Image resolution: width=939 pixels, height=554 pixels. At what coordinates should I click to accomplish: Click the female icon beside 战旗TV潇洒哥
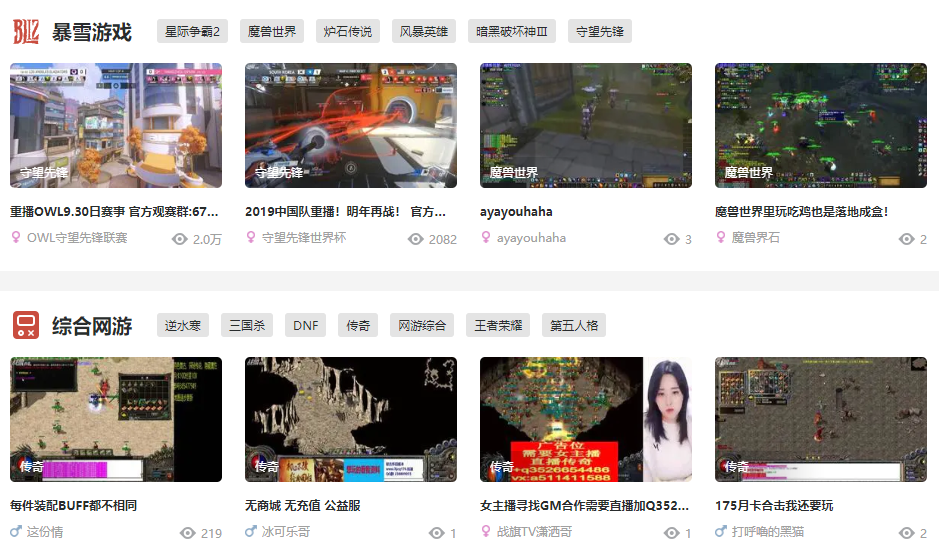[486, 531]
